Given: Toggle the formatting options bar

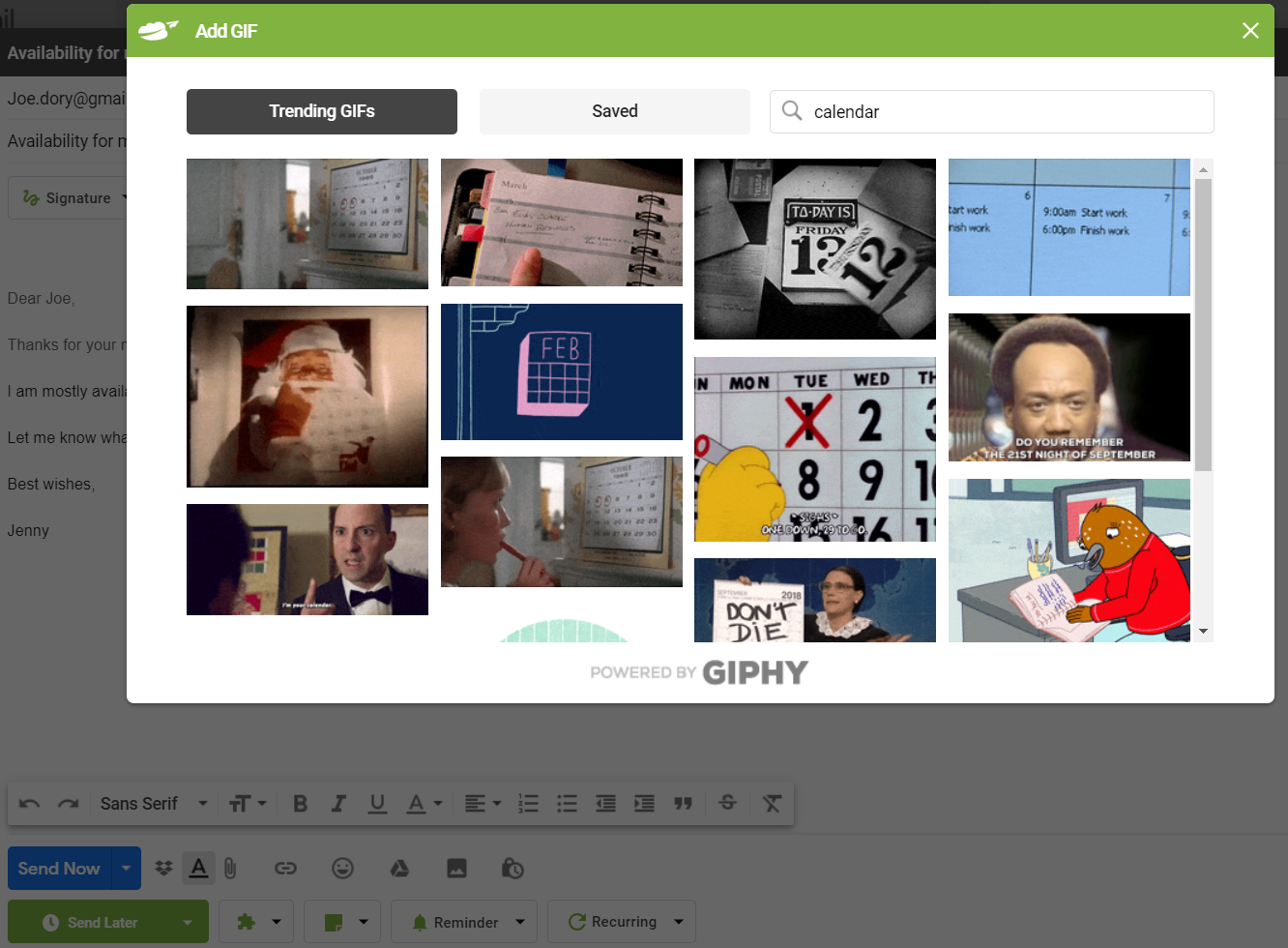Looking at the screenshot, I should coord(198,869).
